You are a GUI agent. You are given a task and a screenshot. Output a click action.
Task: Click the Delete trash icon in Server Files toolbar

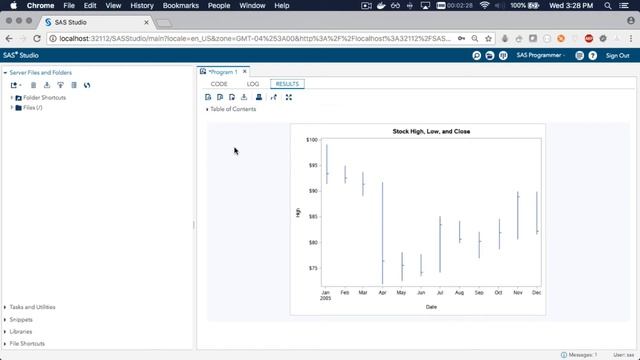click(x=33, y=85)
